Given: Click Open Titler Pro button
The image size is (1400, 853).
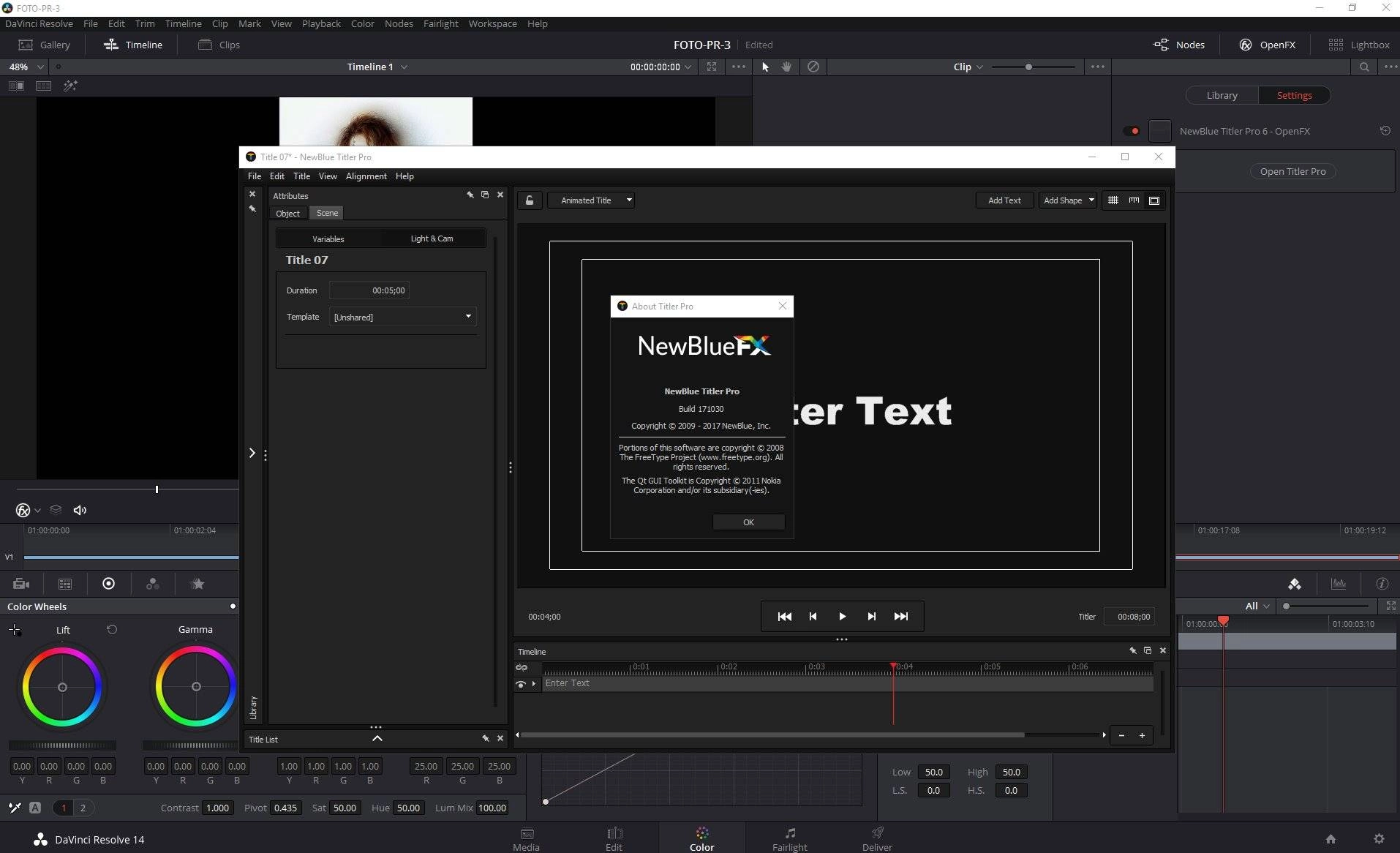Looking at the screenshot, I should (1292, 171).
